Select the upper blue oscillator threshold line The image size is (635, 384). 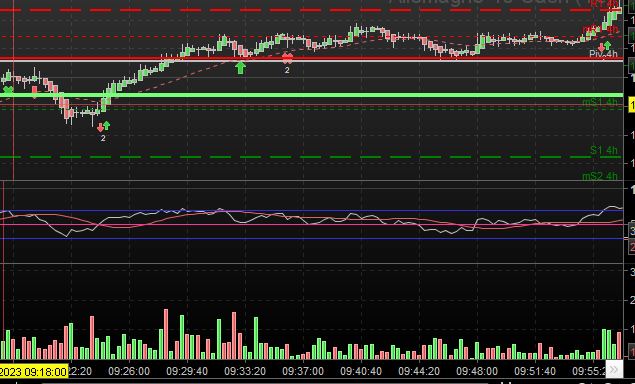311,211
